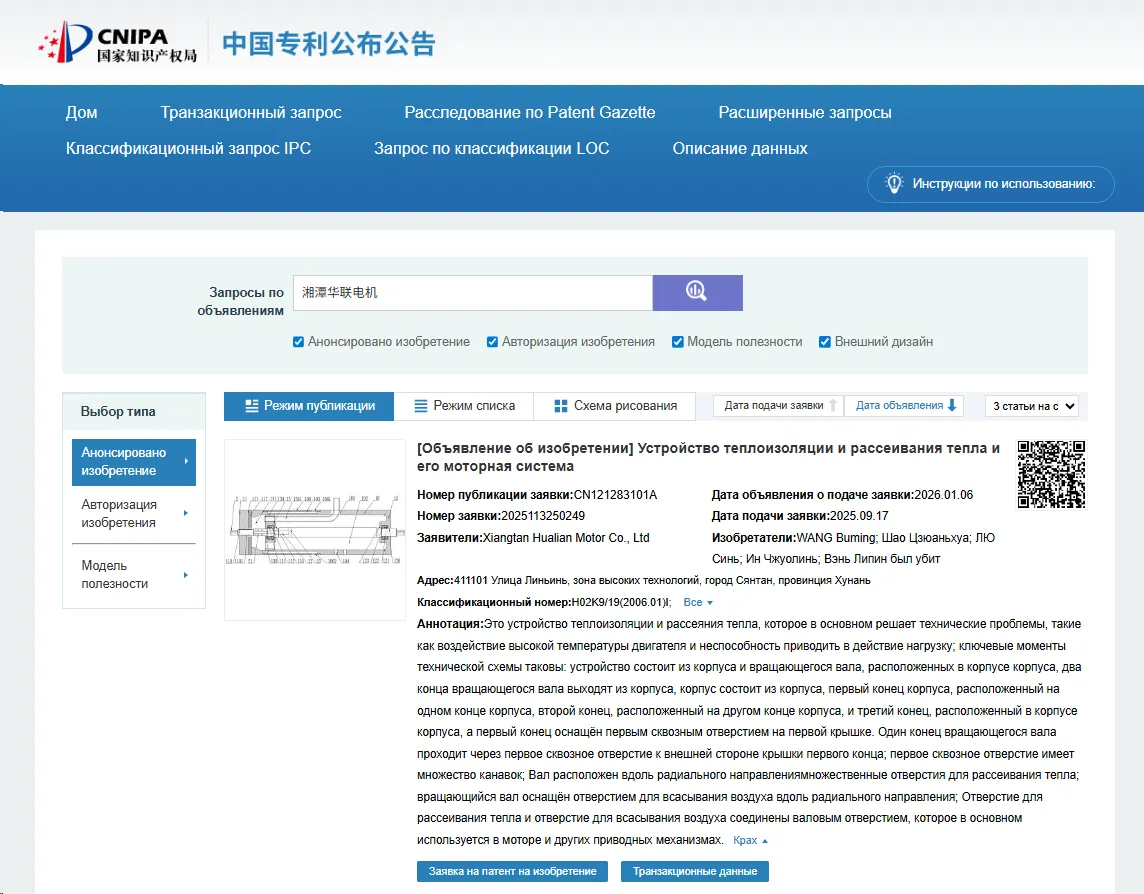Screen dimensions: 1144x894
Task: Open 'Классификационный запрос IPC' menu item
Action: [188, 149]
